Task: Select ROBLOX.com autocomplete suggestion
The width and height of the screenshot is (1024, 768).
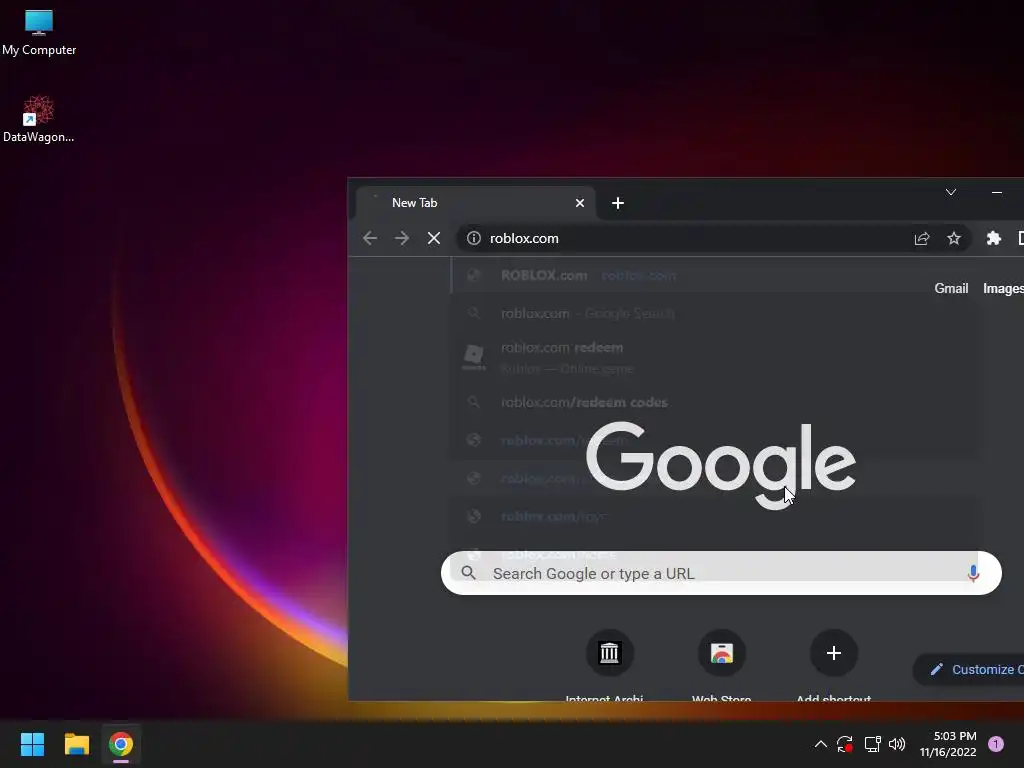Action: coord(714,276)
